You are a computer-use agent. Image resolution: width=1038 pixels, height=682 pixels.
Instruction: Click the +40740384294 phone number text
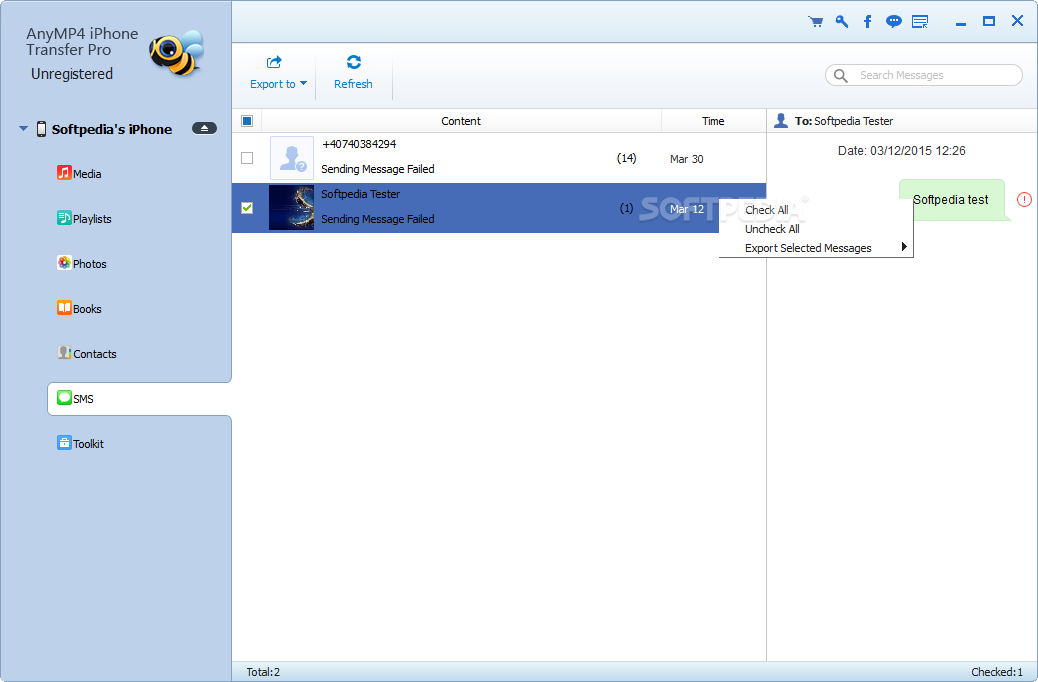pyautogui.click(x=359, y=144)
